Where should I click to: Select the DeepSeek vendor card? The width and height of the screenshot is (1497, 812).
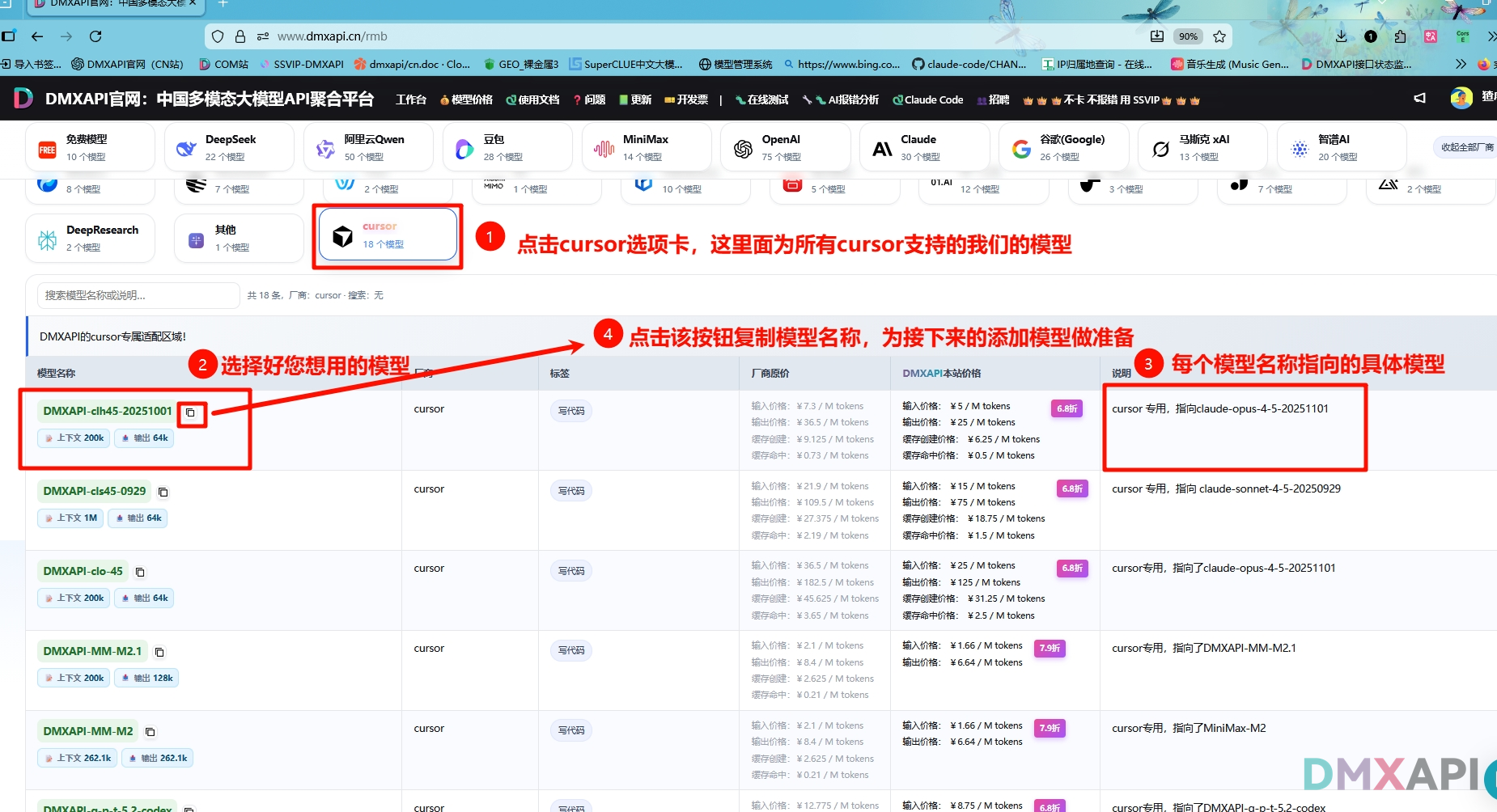pyautogui.click(x=229, y=147)
